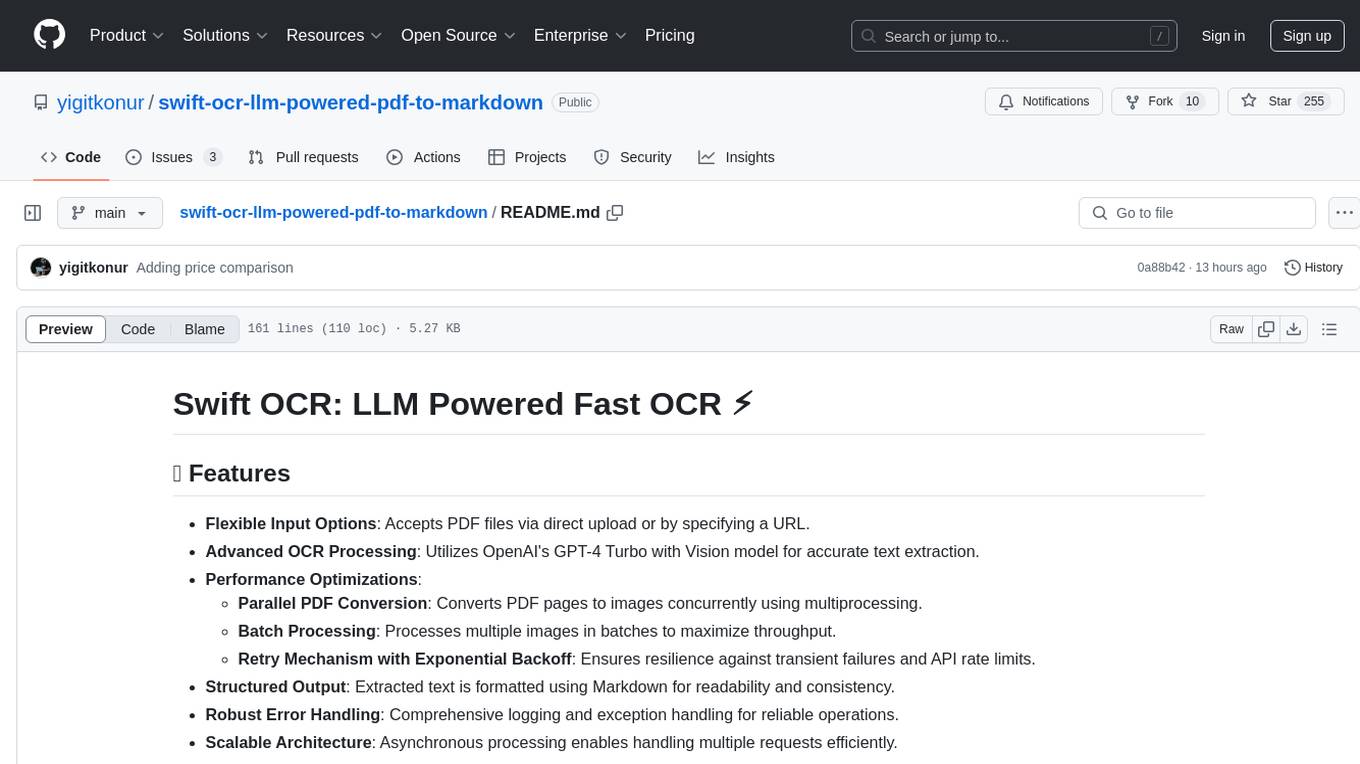Click the fork count 10
This screenshot has height=764, width=1360.
(x=1191, y=101)
